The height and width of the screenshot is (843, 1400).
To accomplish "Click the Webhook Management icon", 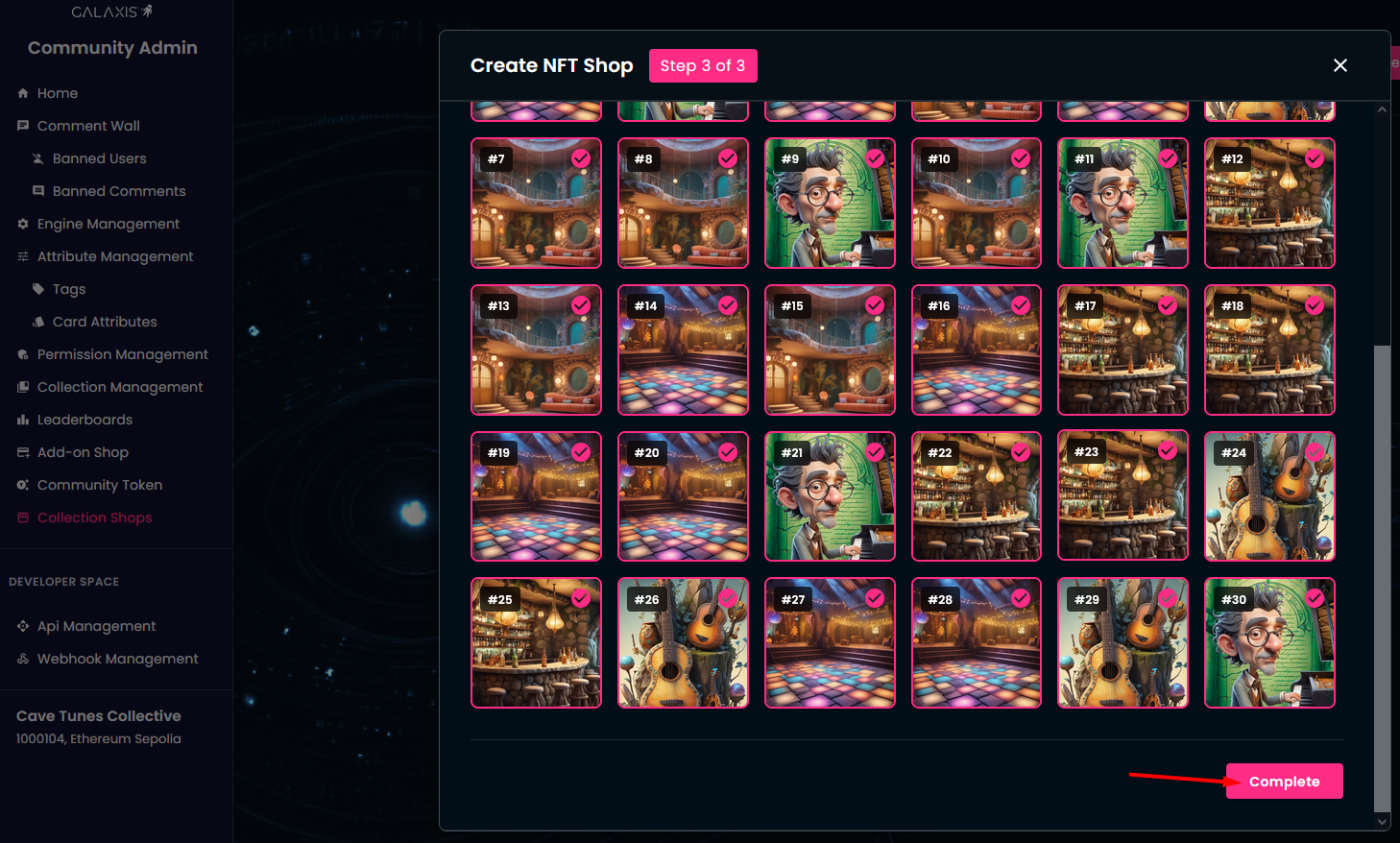I will click(x=23, y=659).
